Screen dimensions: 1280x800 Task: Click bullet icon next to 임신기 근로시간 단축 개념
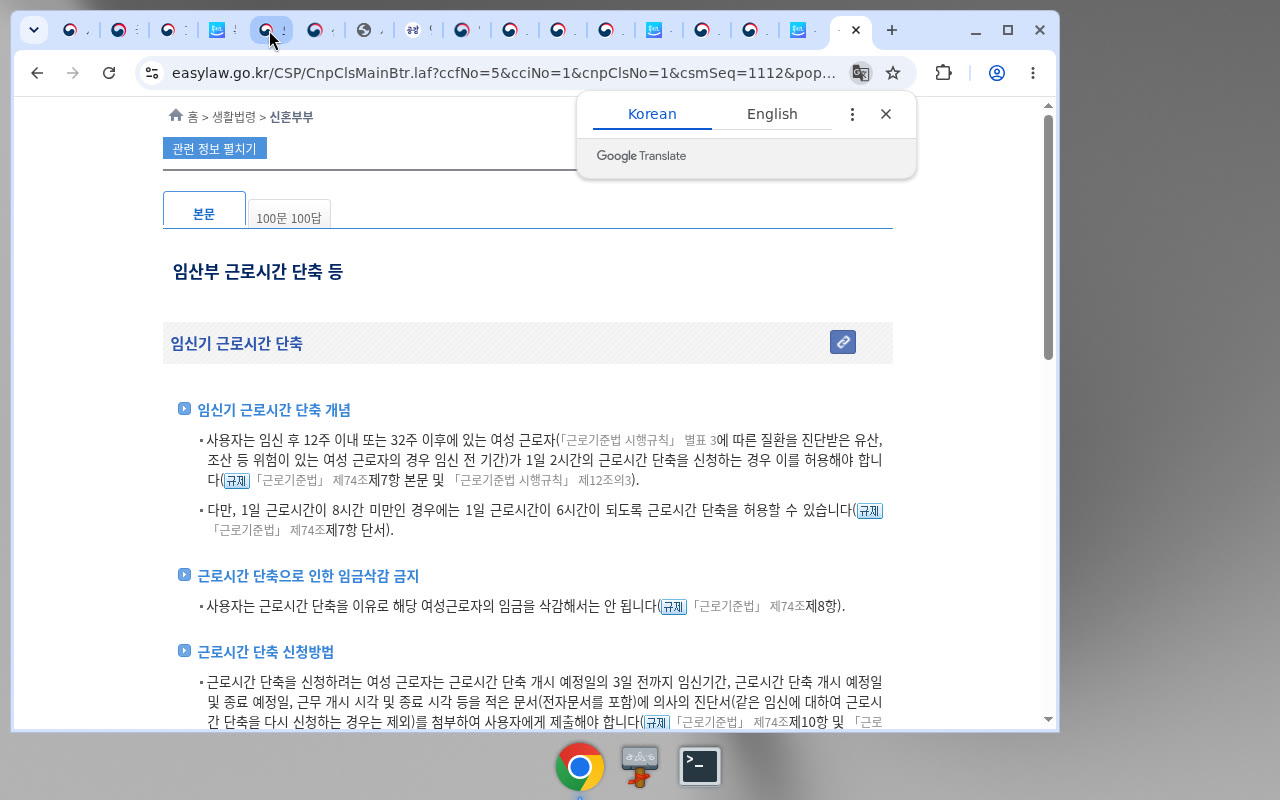[x=184, y=409]
